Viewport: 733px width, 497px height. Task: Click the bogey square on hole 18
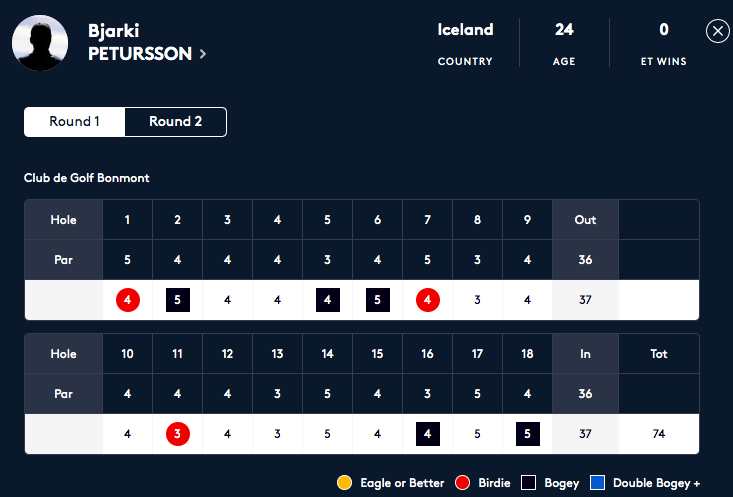[x=528, y=434]
